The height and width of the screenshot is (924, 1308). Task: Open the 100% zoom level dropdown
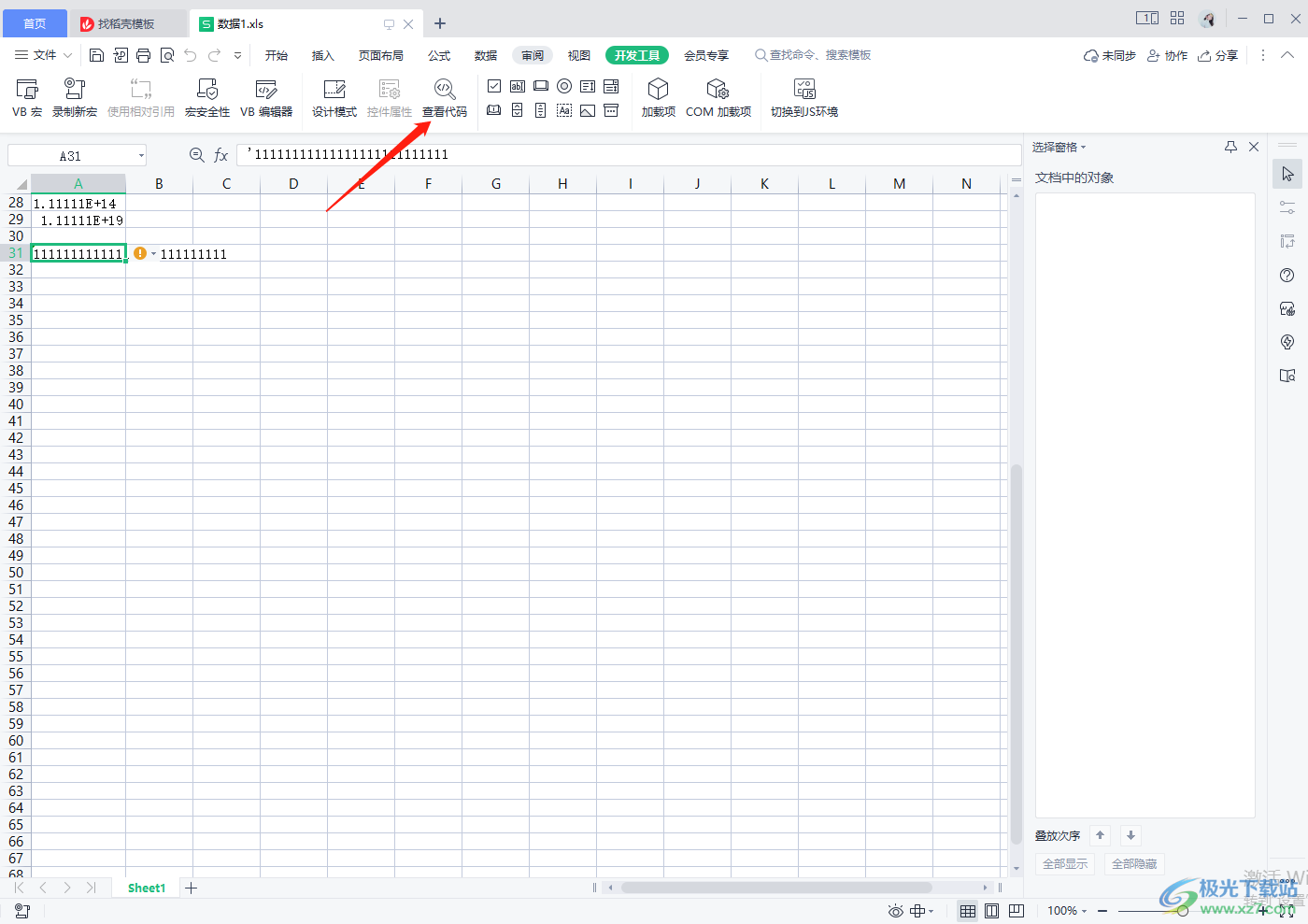click(x=1067, y=911)
